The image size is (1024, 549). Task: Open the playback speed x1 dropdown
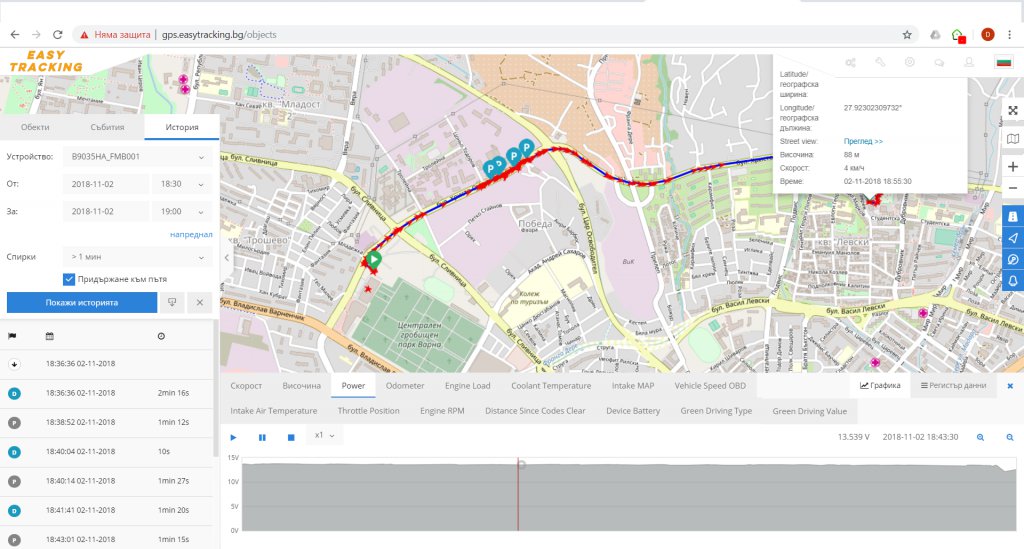(x=325, y=435)
